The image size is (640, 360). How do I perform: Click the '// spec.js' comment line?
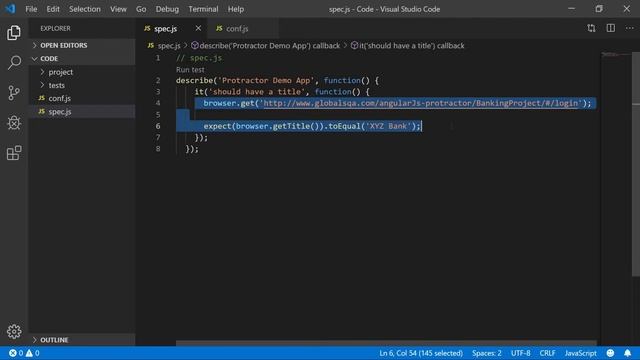199,58
